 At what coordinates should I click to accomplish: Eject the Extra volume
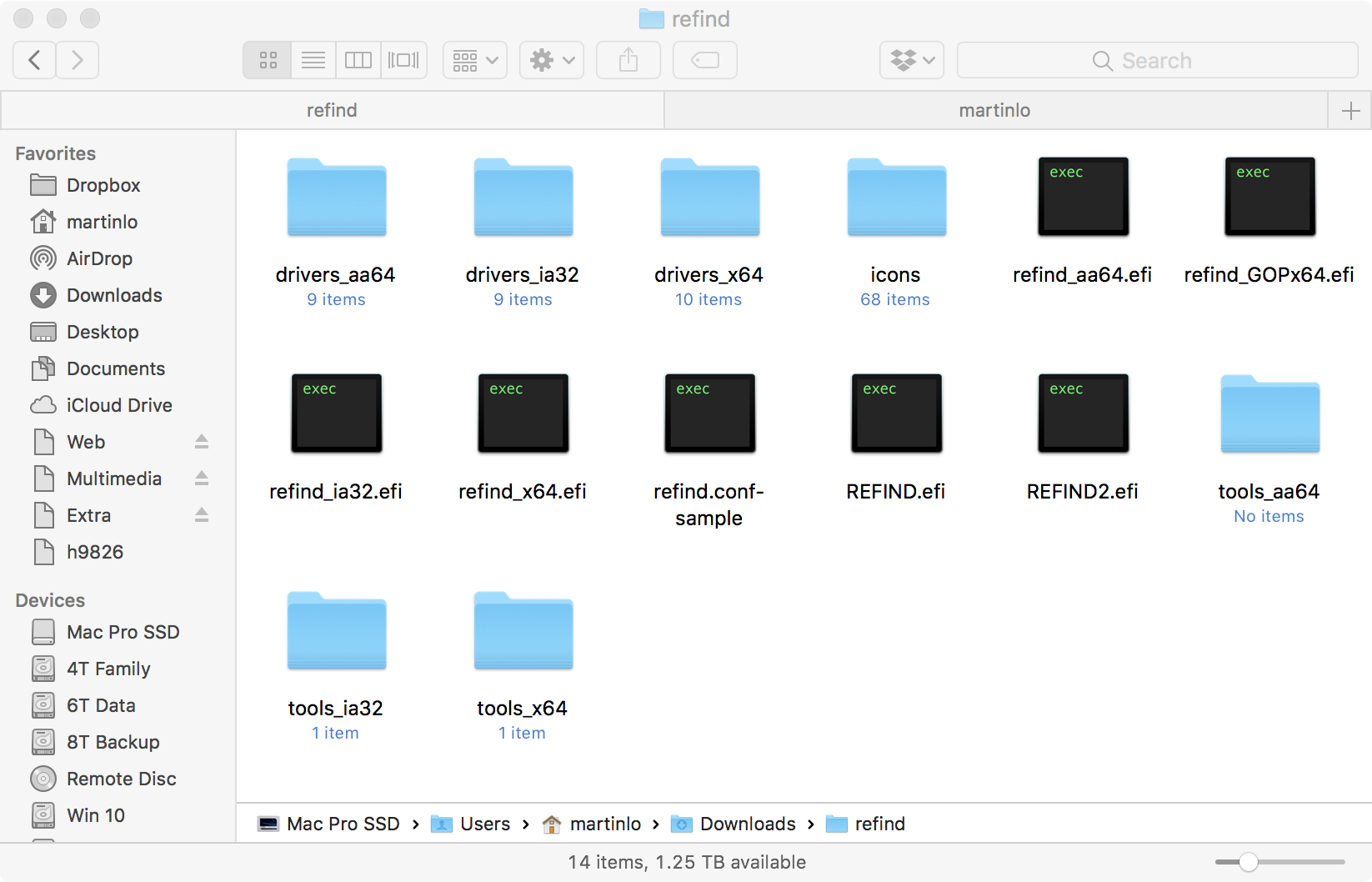[x=202, y=515]
